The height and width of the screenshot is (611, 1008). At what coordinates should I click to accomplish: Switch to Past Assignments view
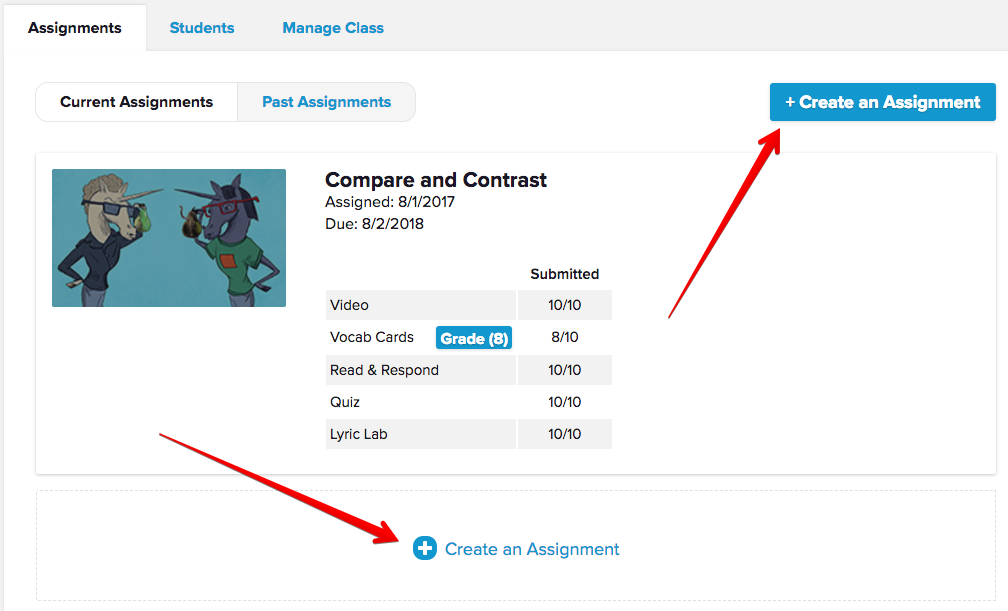point(326,102)
